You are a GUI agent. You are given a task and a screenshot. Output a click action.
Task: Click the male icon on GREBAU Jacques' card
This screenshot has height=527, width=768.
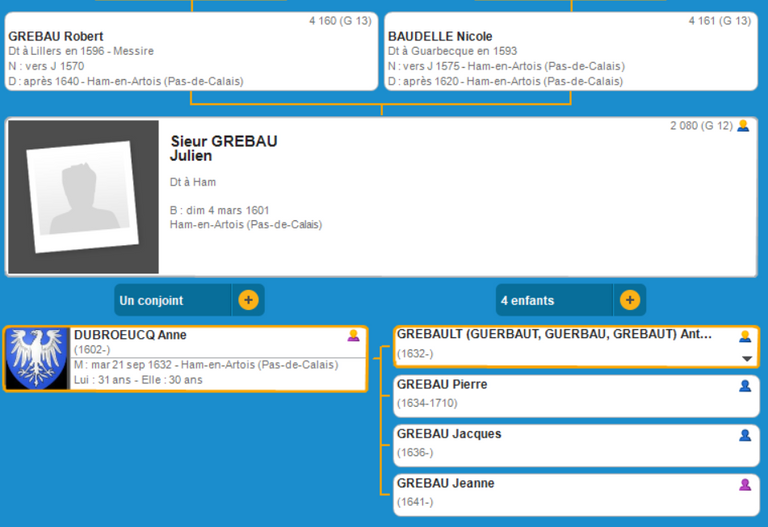(744, 435)
